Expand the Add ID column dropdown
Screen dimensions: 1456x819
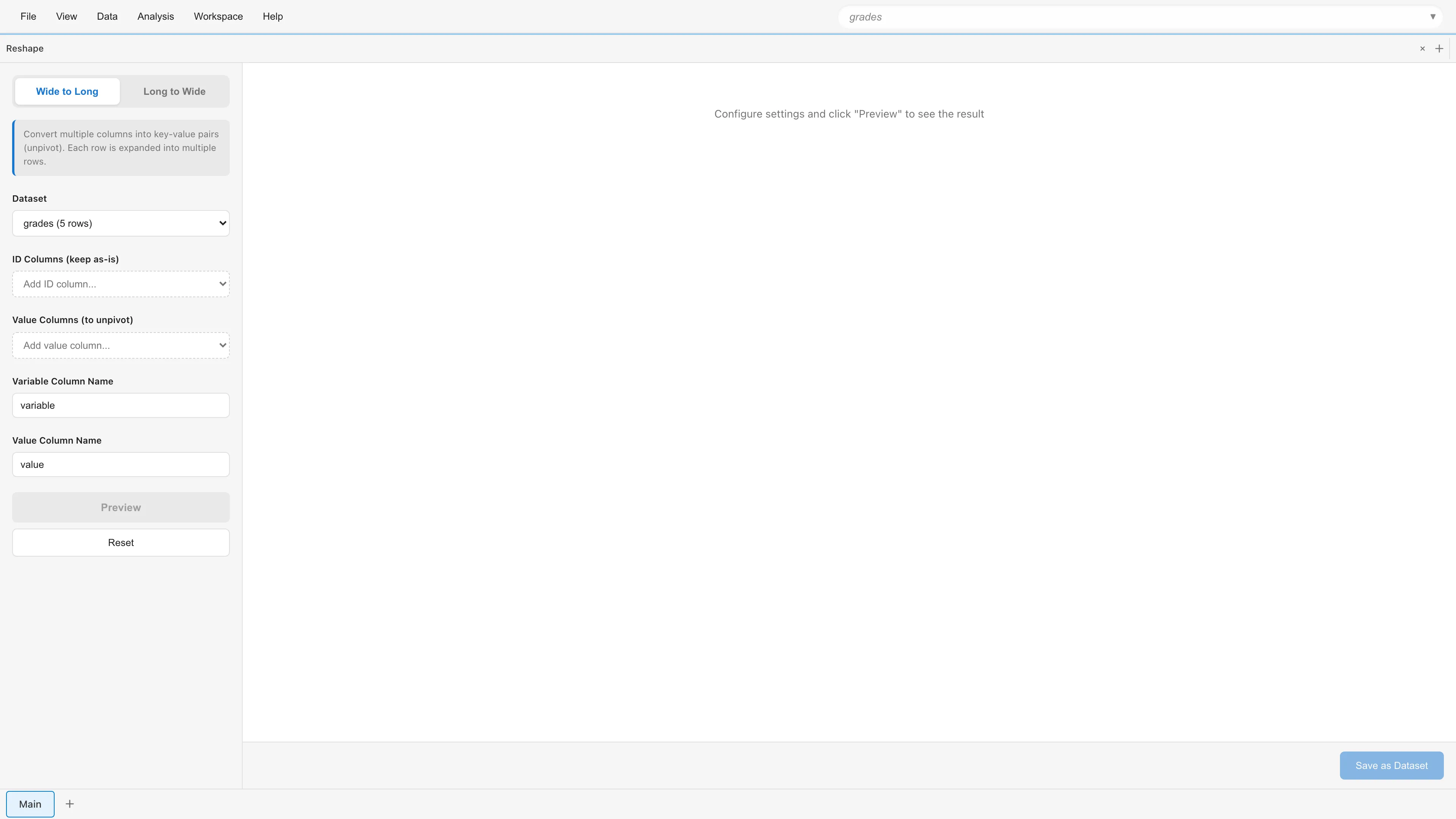[121, 284]
